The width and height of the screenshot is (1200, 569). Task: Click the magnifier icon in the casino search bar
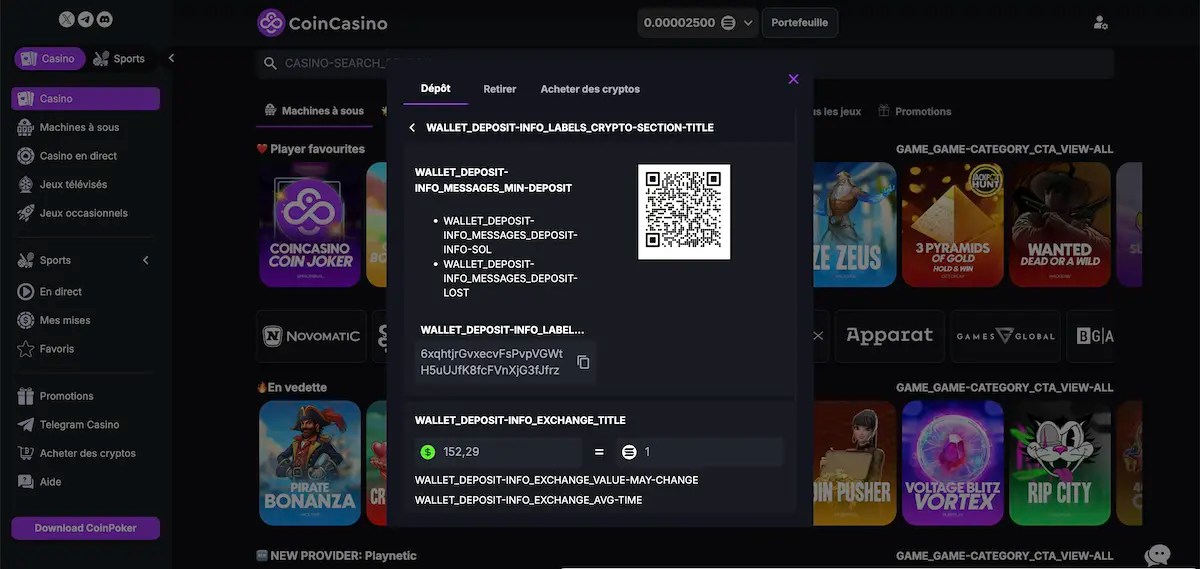[x=270, y=63]
